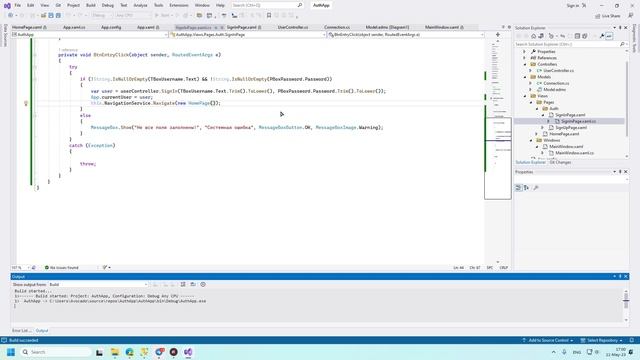Select MainWindow.xaml.cs in Solution Explorer
The width and height of the screenshot is (640, 360).
pos(574,153)
